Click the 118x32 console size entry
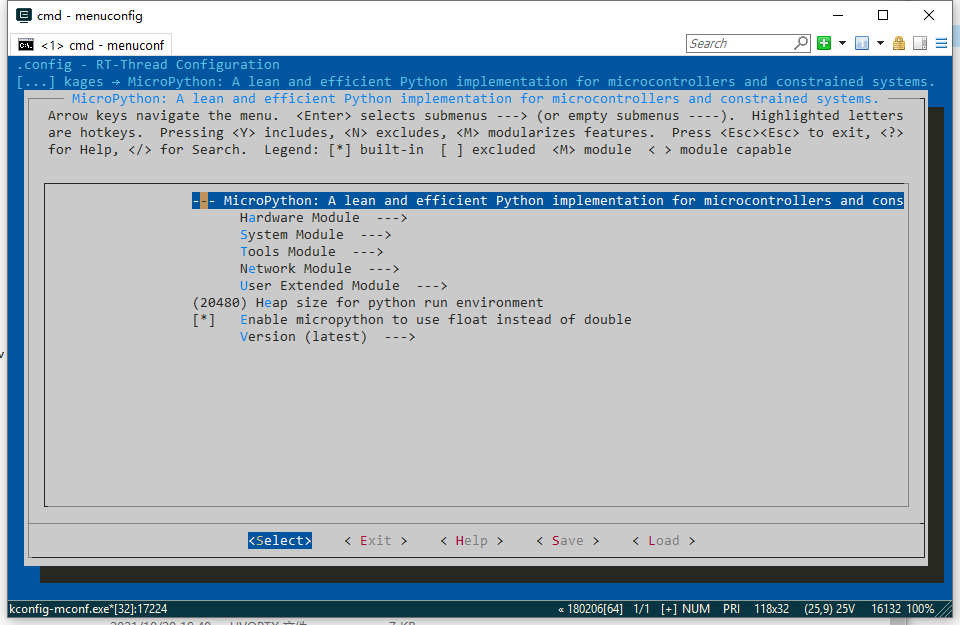 click(x=771, y=609)
